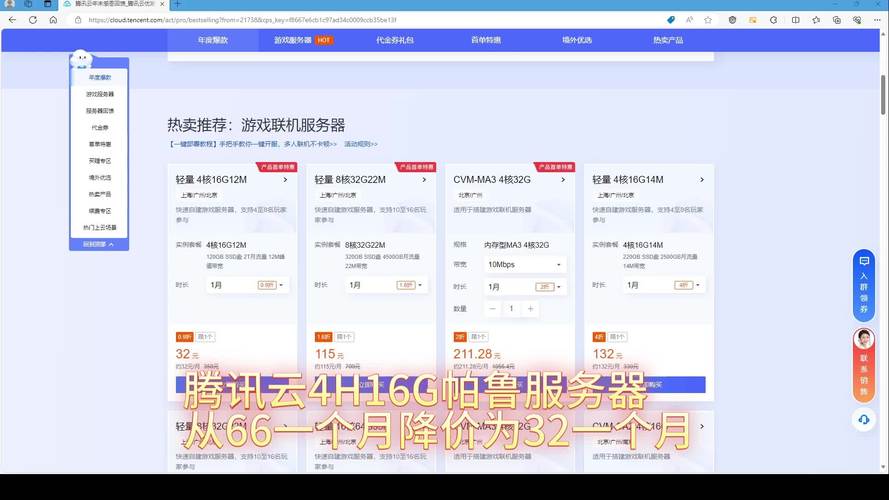Image resolution: width=889 pixels, height=500 pixels.
Task: Click the scrollbar down arrow
Action: pyautogui.click(x=883, y=468)
